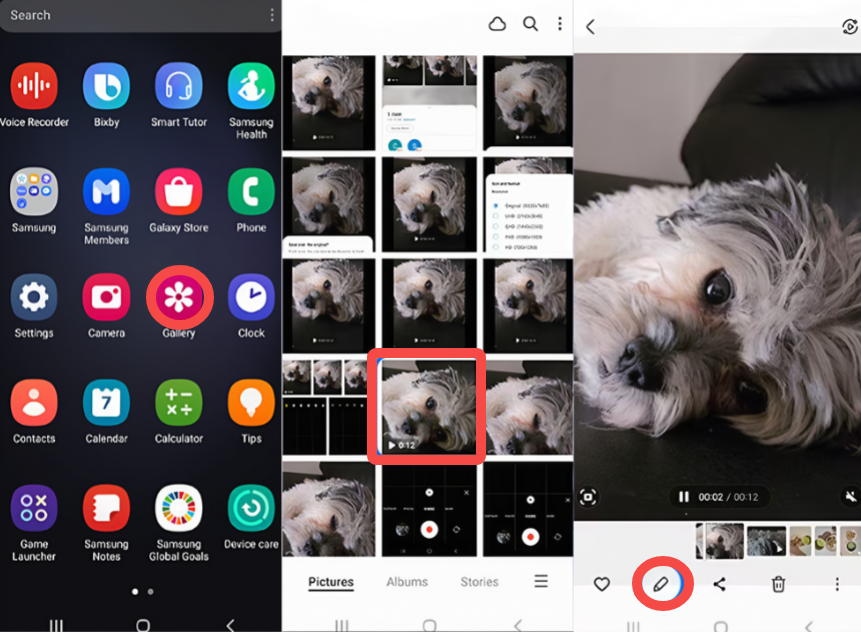This screenshot has height=632, width=861.
Task: Open search within the Gallery
Action: pos(530,23)
